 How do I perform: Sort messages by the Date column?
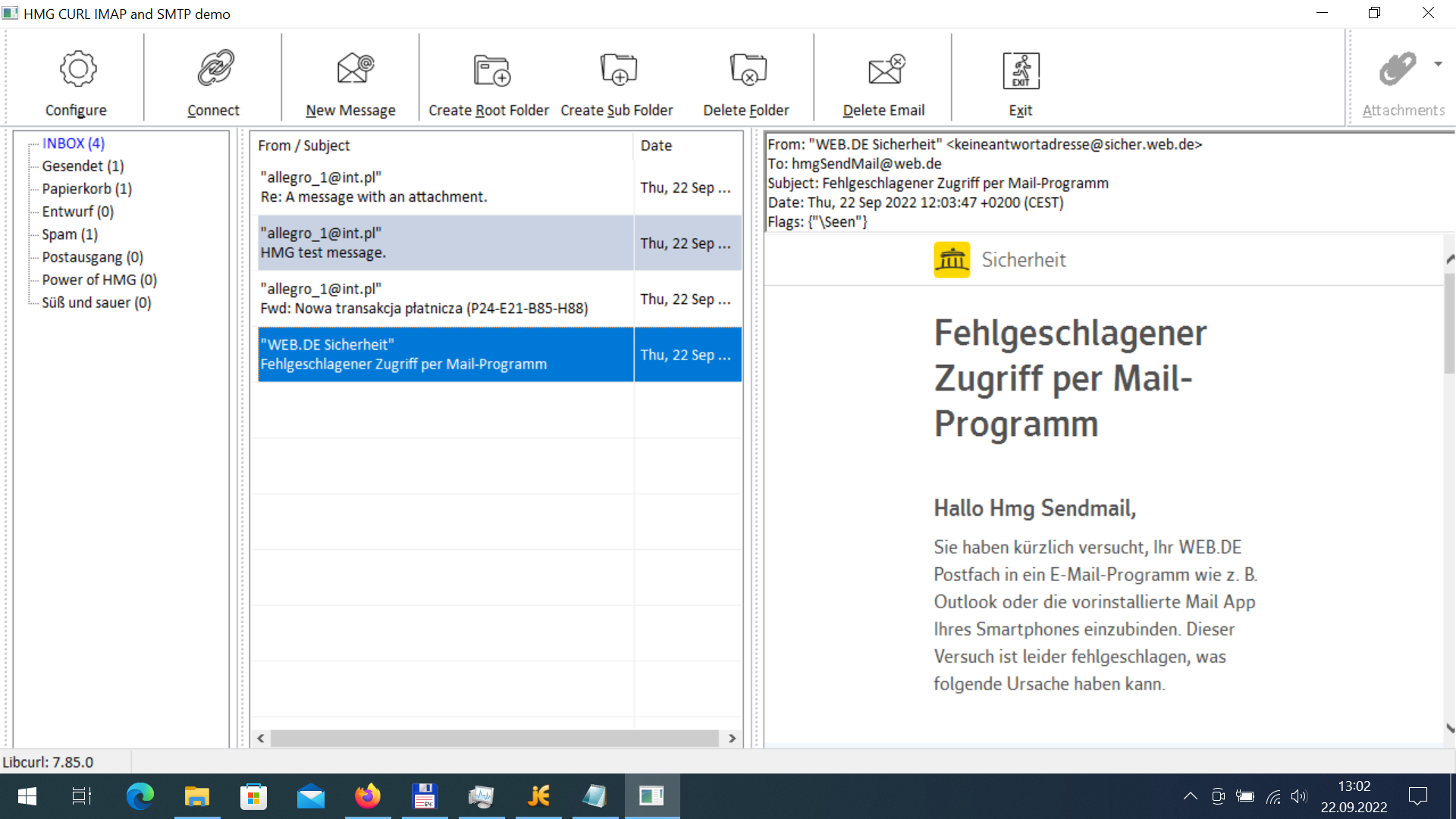(656, 145)
